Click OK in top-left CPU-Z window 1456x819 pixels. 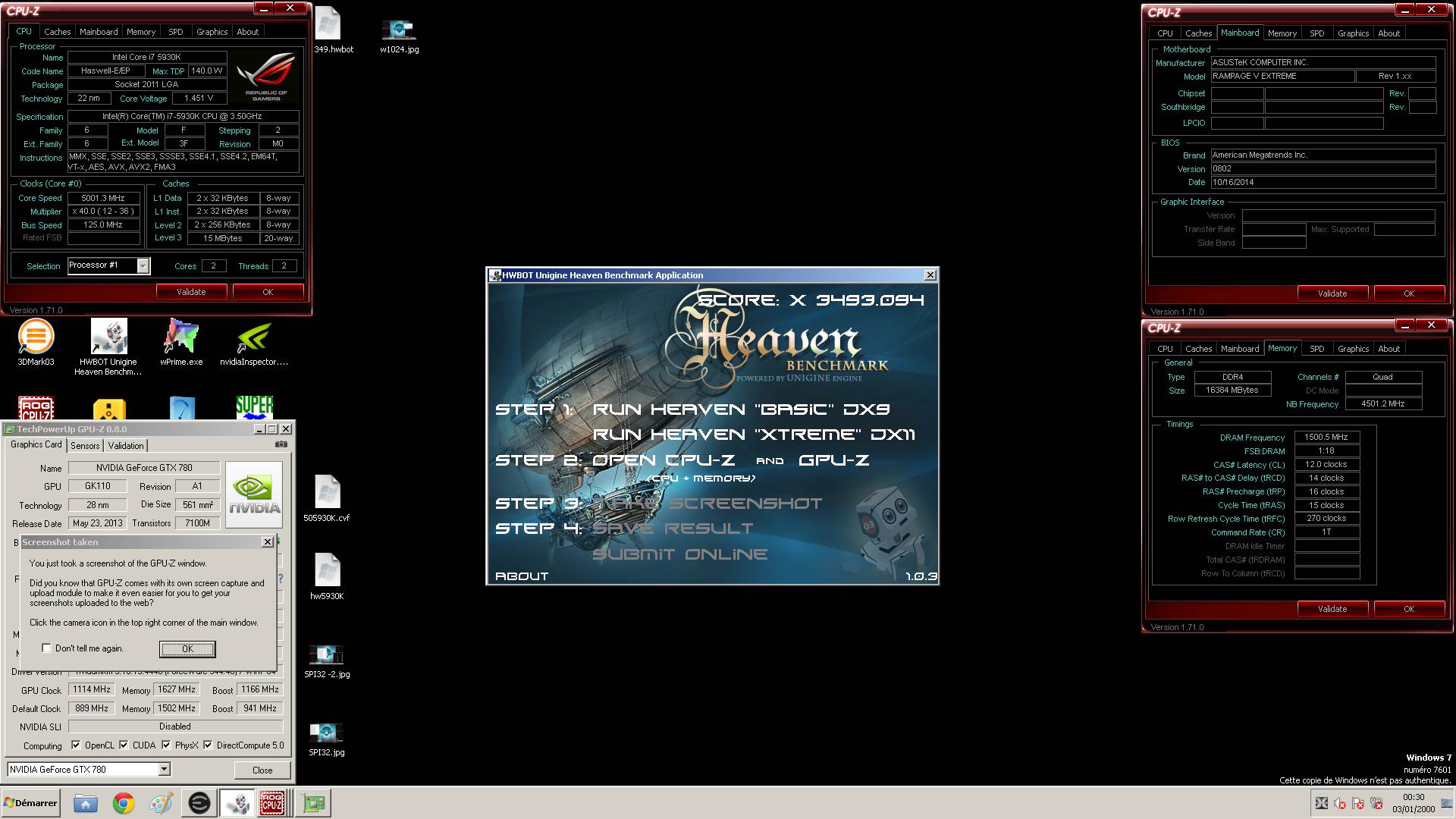pyautogui.click(x=268, y=292)
